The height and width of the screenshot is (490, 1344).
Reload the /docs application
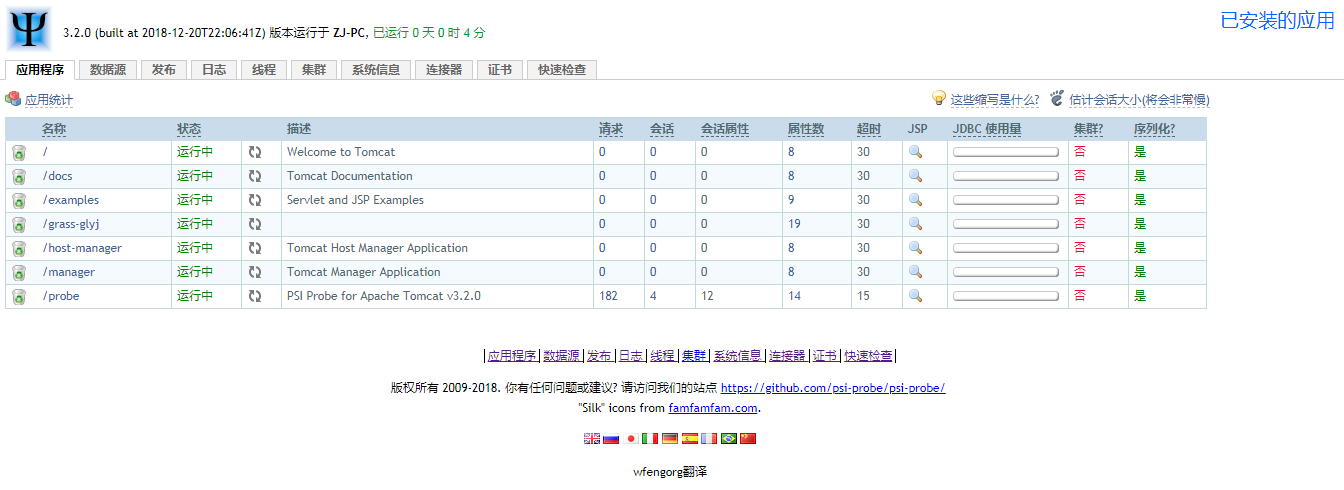click(x=255, y=176)
